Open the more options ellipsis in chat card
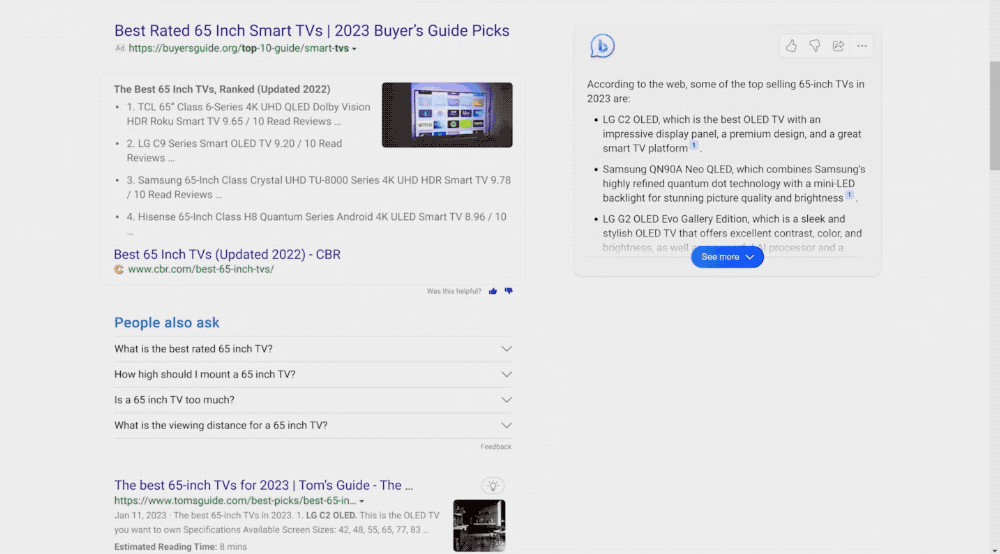Image resolution: width=1000 pixels, height=554 pixels. pos(862,46)
